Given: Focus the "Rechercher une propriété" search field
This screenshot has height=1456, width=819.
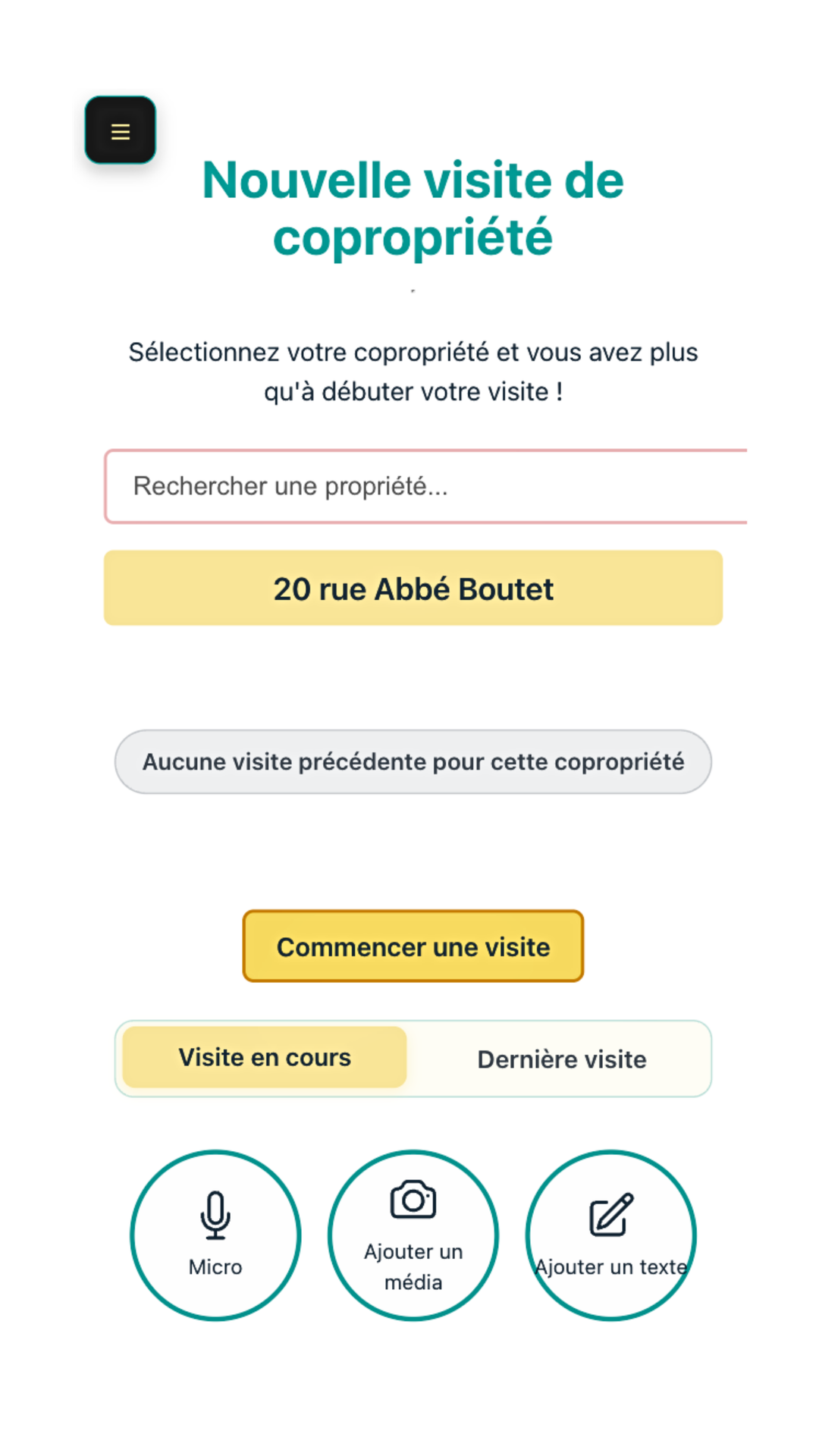Looking at the screenshot, I should pos(425,486).
